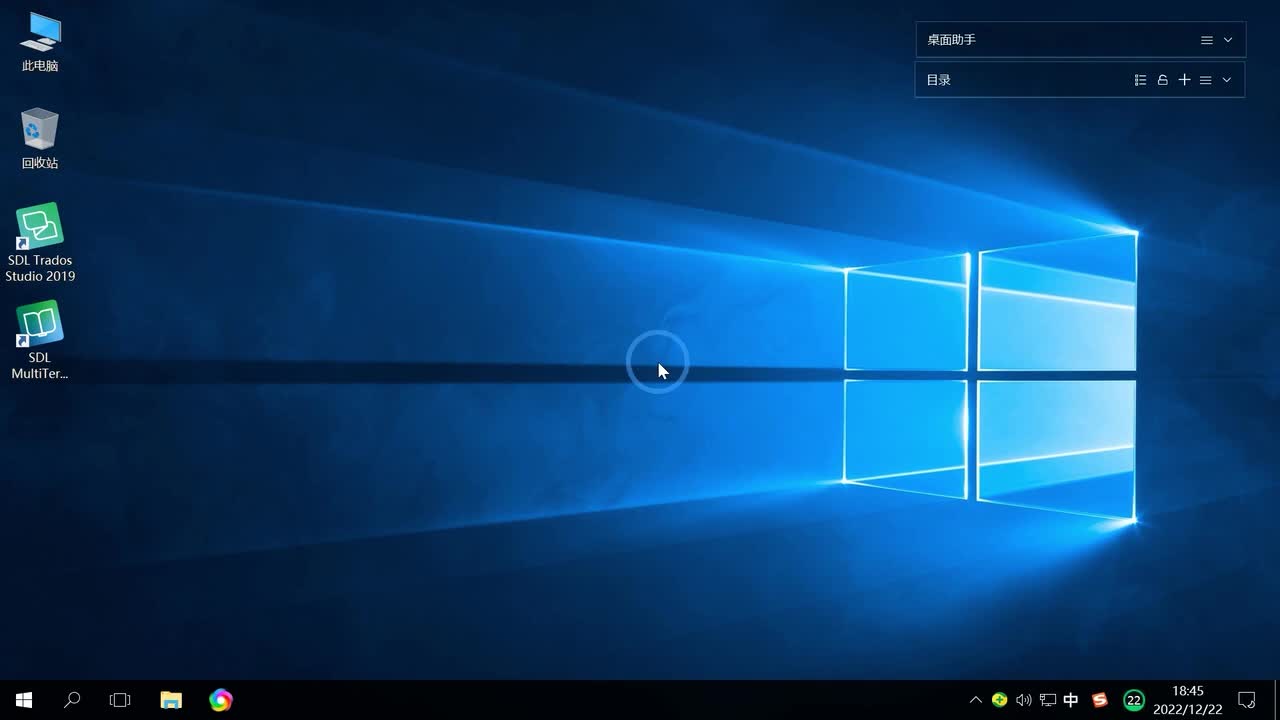This screenshot has height=720, width=1280.
Task: Select the 回收站 recycle bin icon
Action: [x=40, y=139]
